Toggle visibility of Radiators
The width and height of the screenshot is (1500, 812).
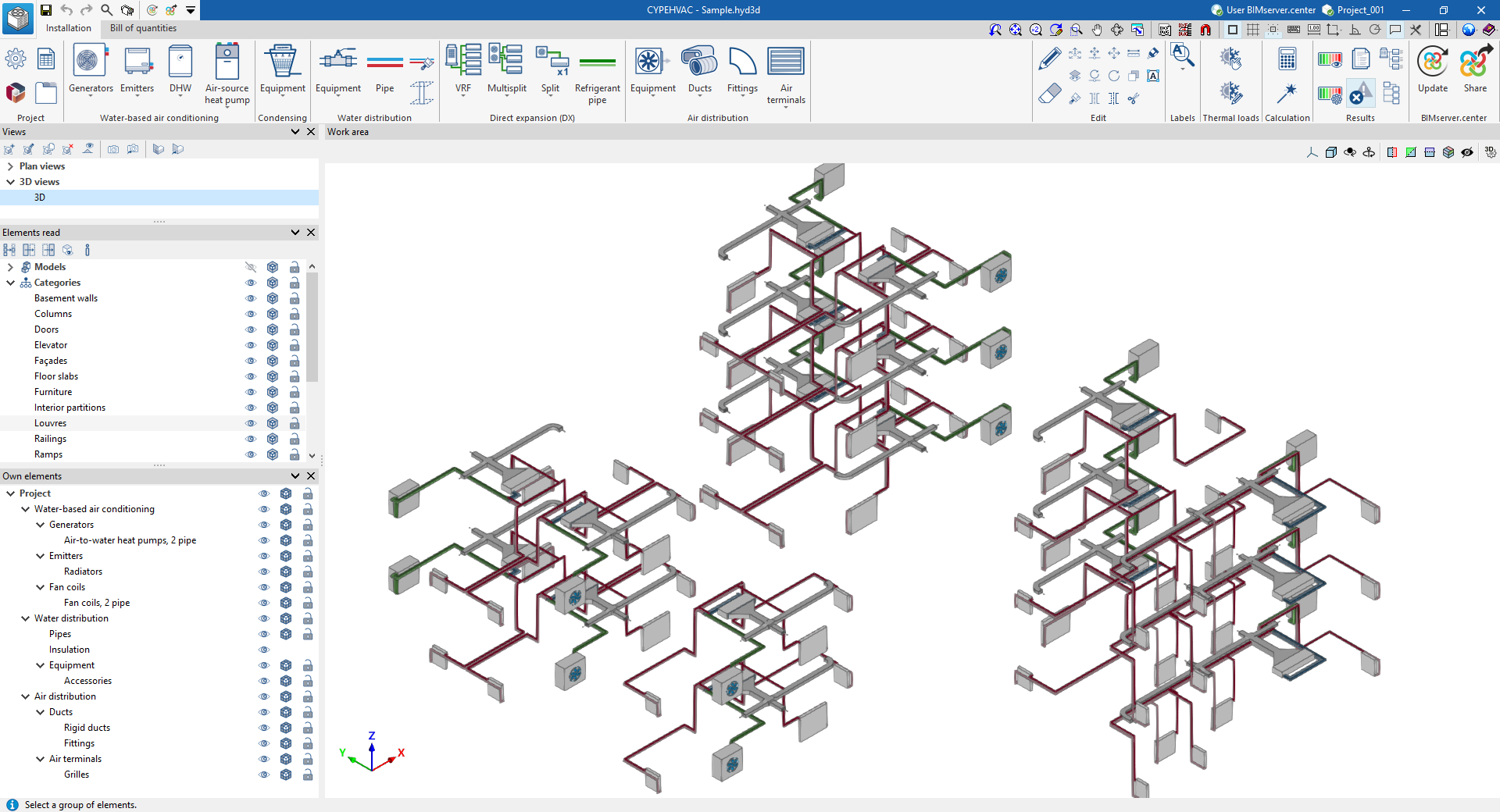coord(264,572)
